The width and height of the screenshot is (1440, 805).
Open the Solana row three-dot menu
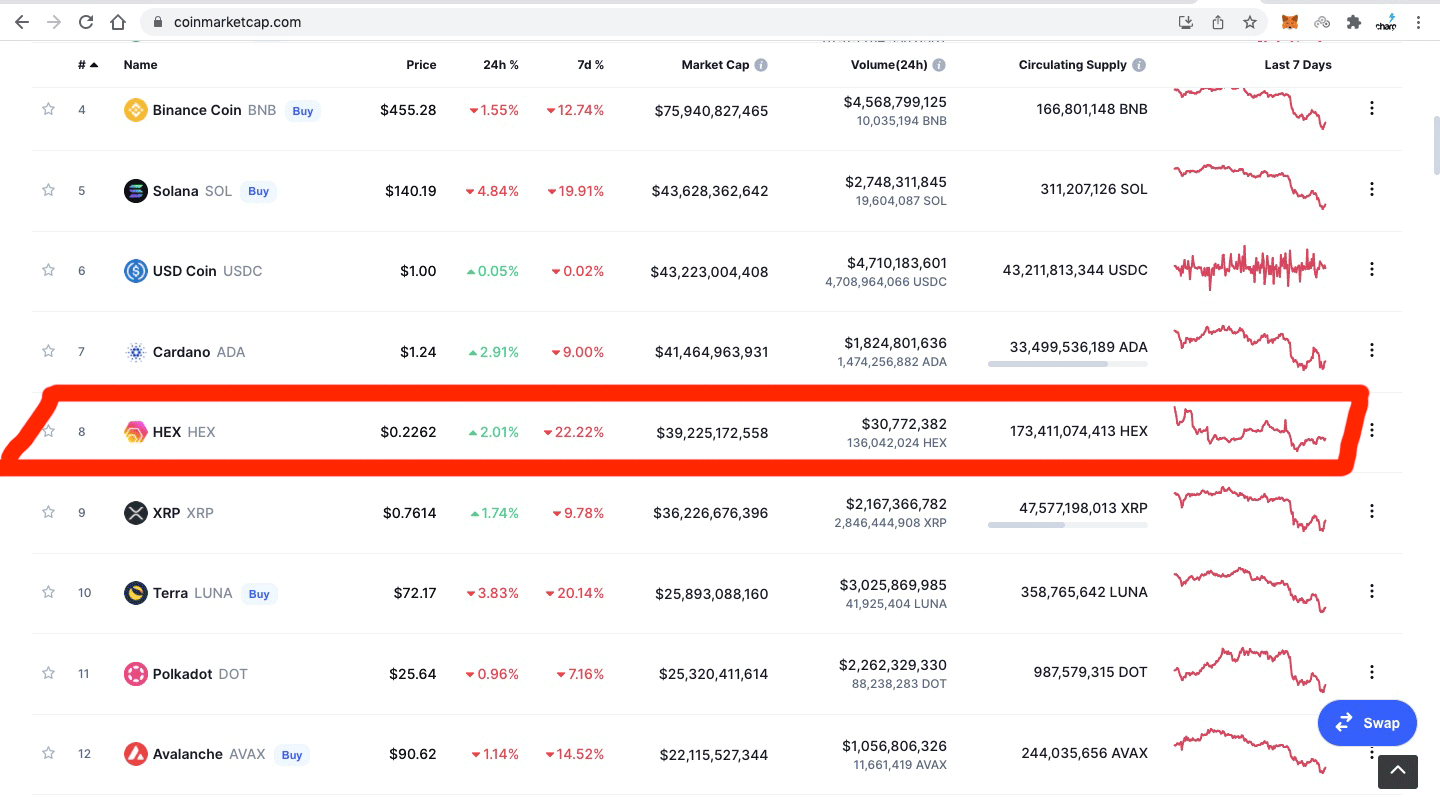(x=1372, y=189)
